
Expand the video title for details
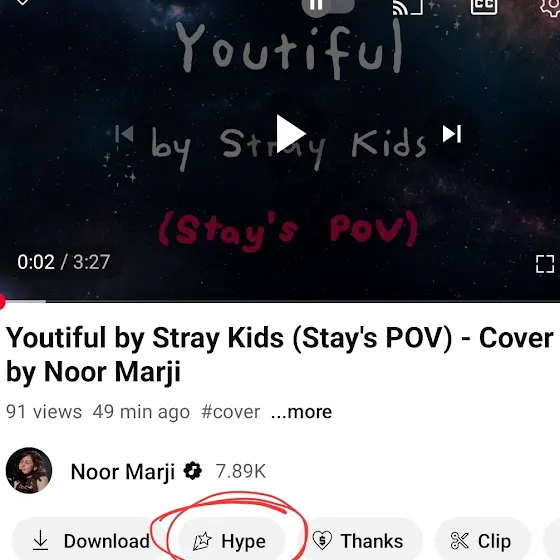tap(280, 354)
